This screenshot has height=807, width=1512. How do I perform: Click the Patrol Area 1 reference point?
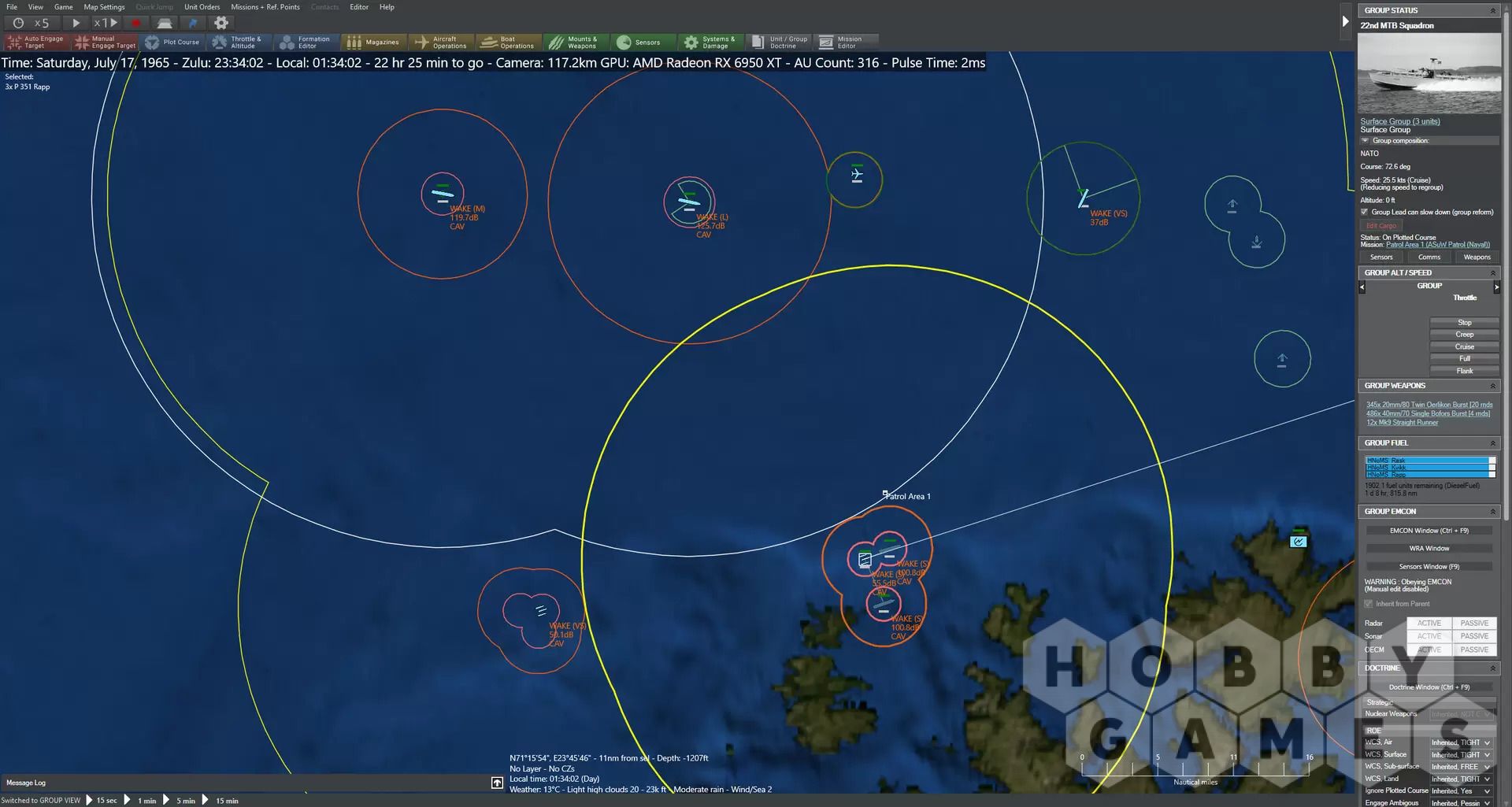[885, 494]
